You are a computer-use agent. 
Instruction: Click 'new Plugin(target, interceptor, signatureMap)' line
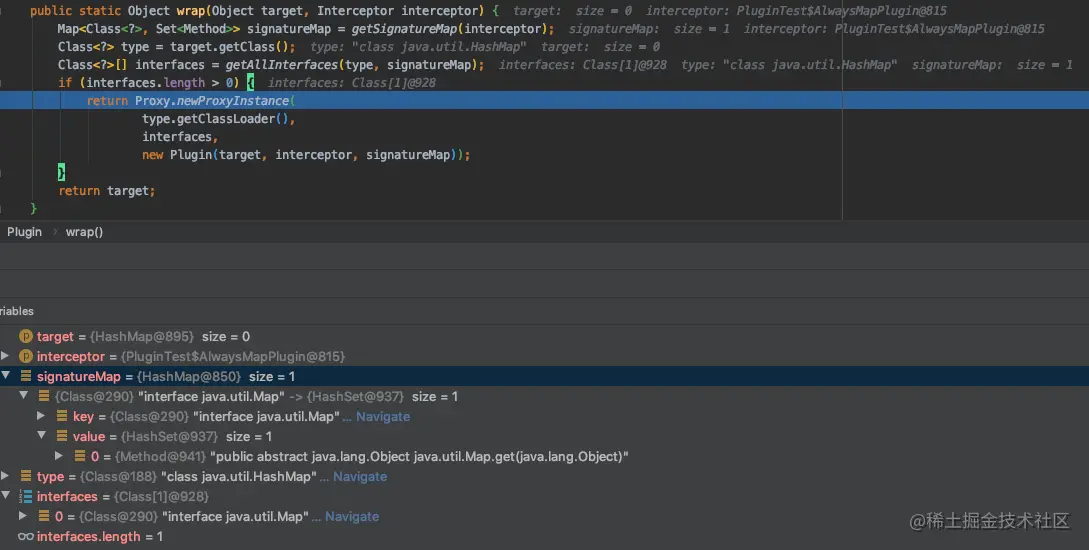pyautogui.click(x=306, y=155)
